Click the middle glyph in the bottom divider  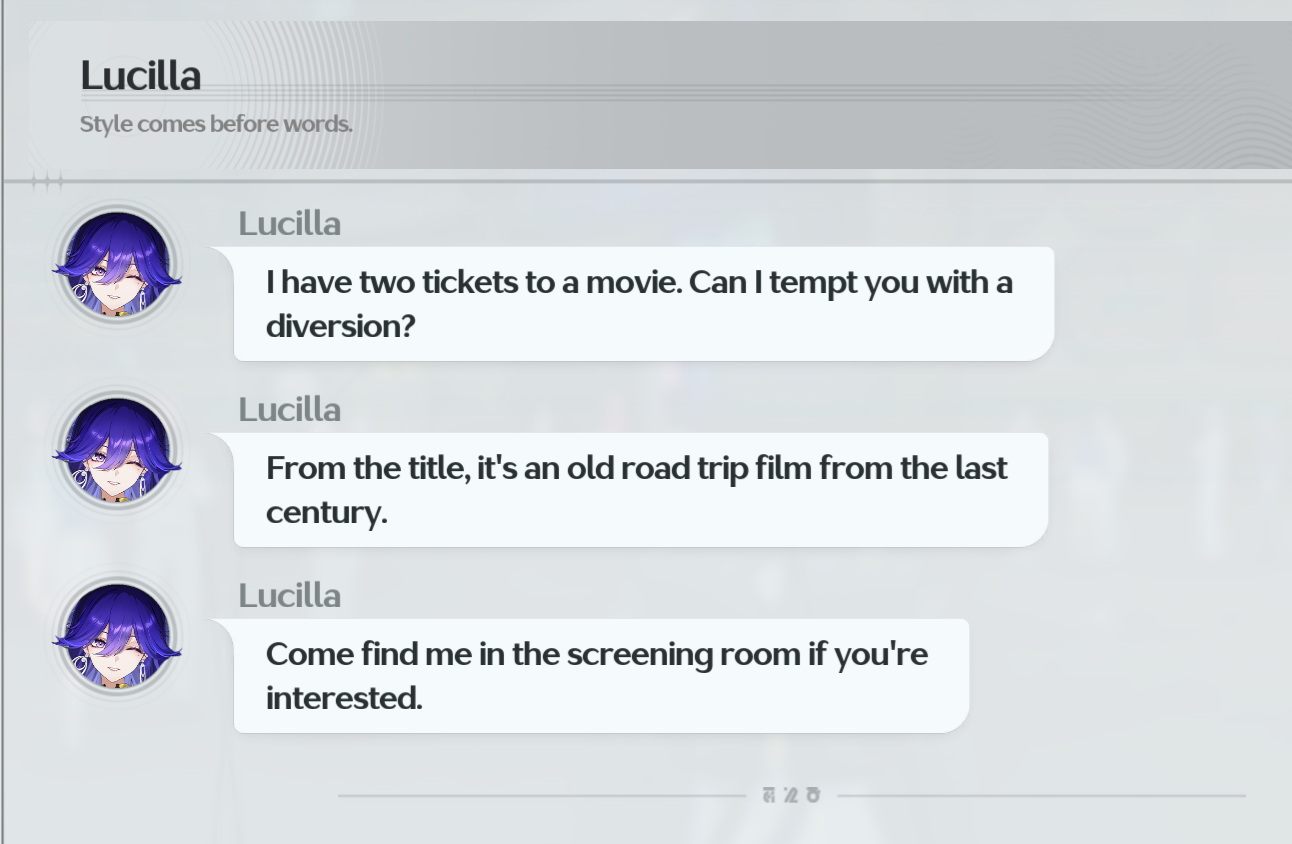click(x=790, y=796)
